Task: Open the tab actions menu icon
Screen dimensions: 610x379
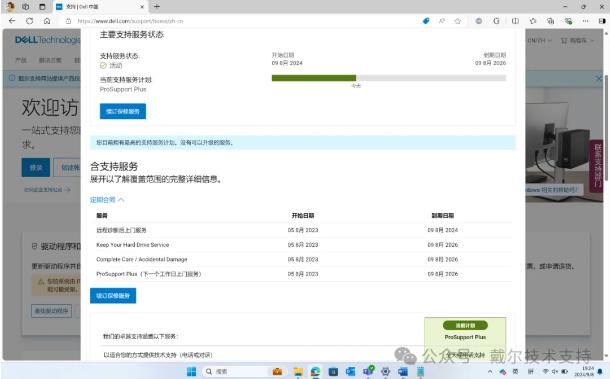Action: point(42,7)
